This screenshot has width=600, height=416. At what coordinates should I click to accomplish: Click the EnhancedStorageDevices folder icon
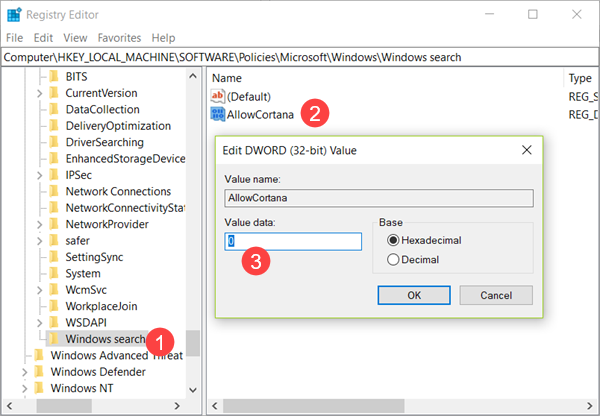[54, 158]
